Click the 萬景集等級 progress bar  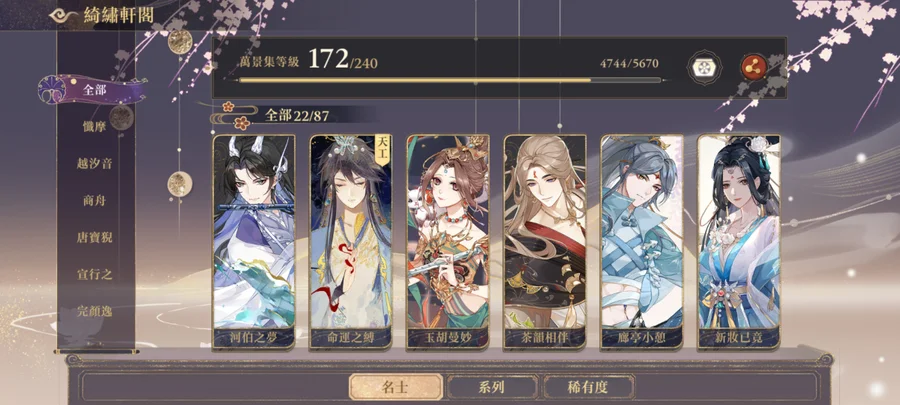click(x=450, y=80)
